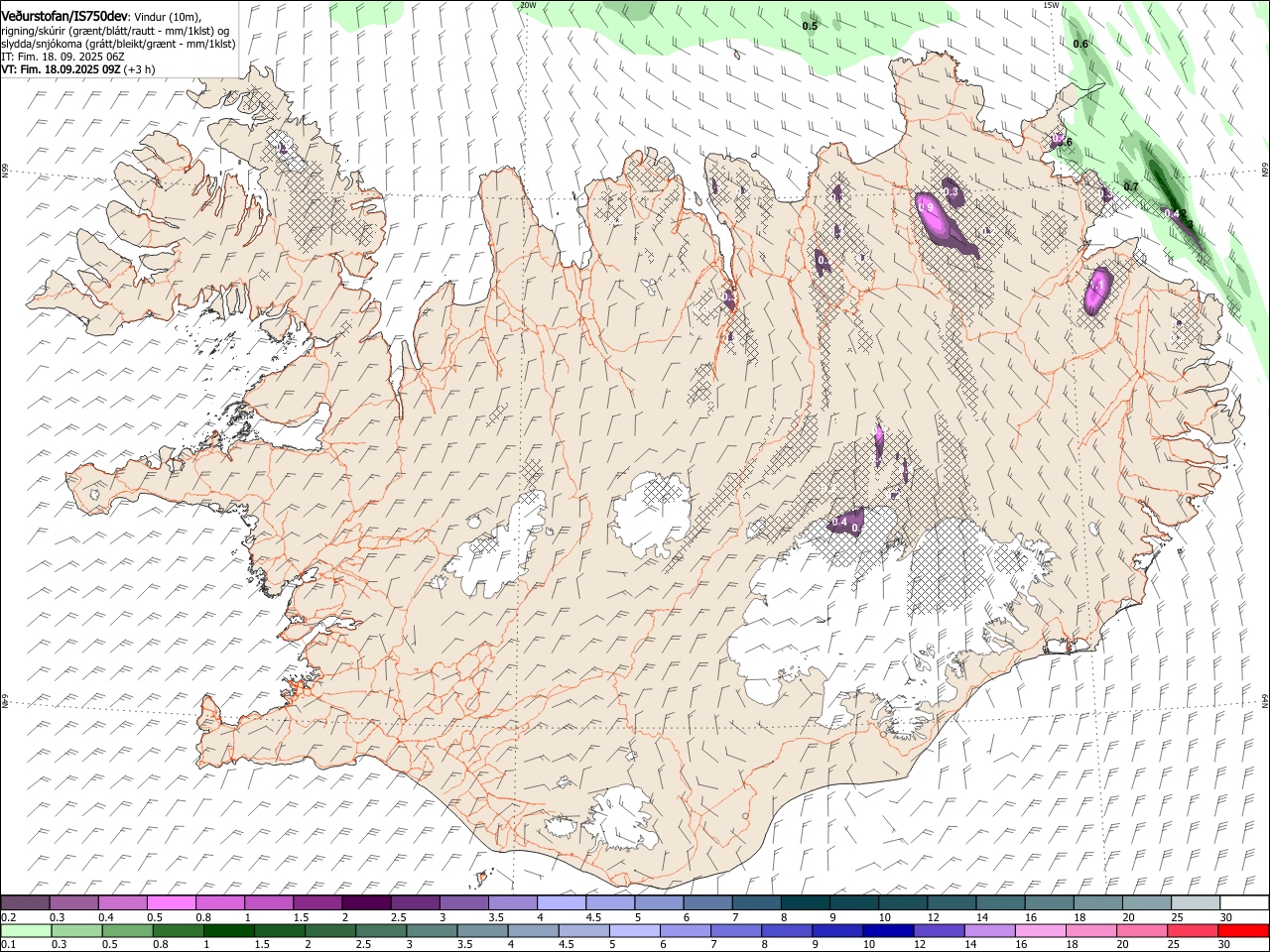This screenshot has width=1270, height=952.
Task: Click the 'VT: Fim. 18.09.2025 09Z' valid time
Action: pyautogui.click(x=61, y=70)
